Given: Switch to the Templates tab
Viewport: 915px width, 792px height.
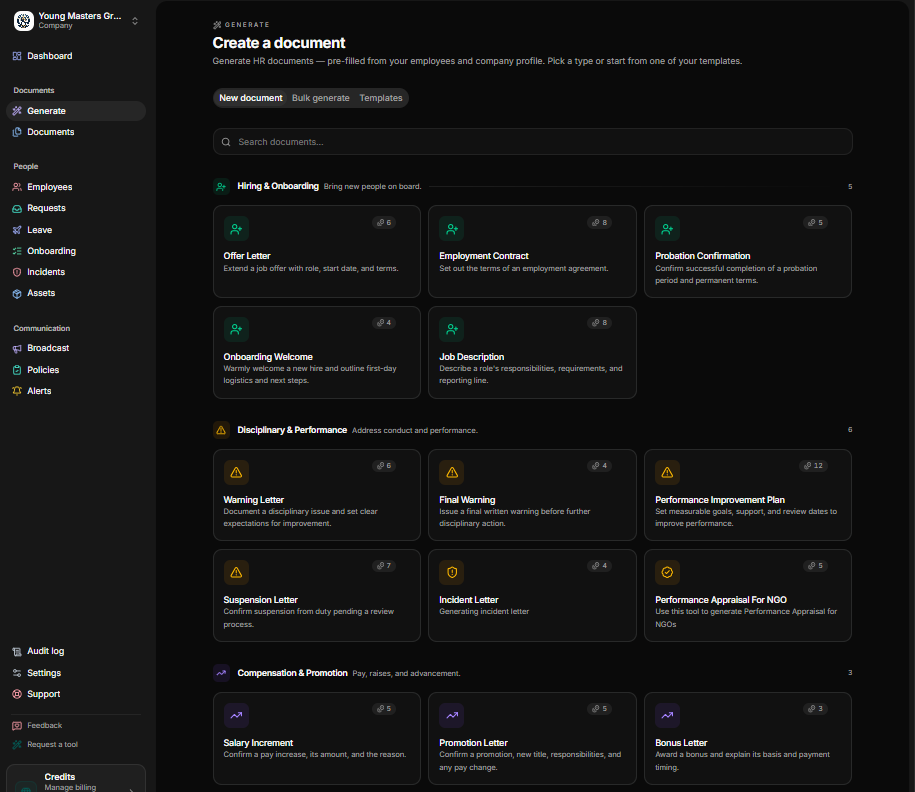Looking at the screenshot, I should 381,98.
